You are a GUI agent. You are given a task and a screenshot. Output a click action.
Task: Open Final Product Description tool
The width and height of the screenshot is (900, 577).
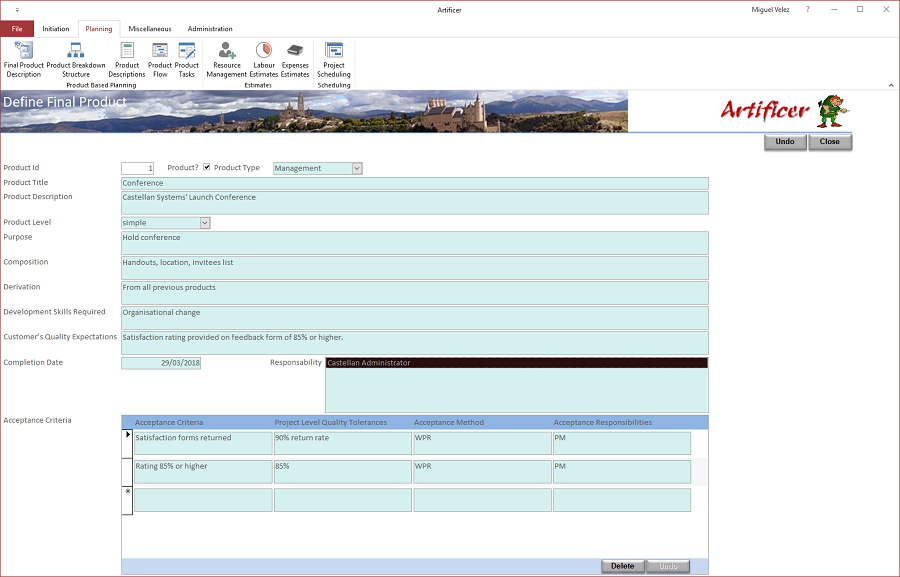(x=24, y=59)
